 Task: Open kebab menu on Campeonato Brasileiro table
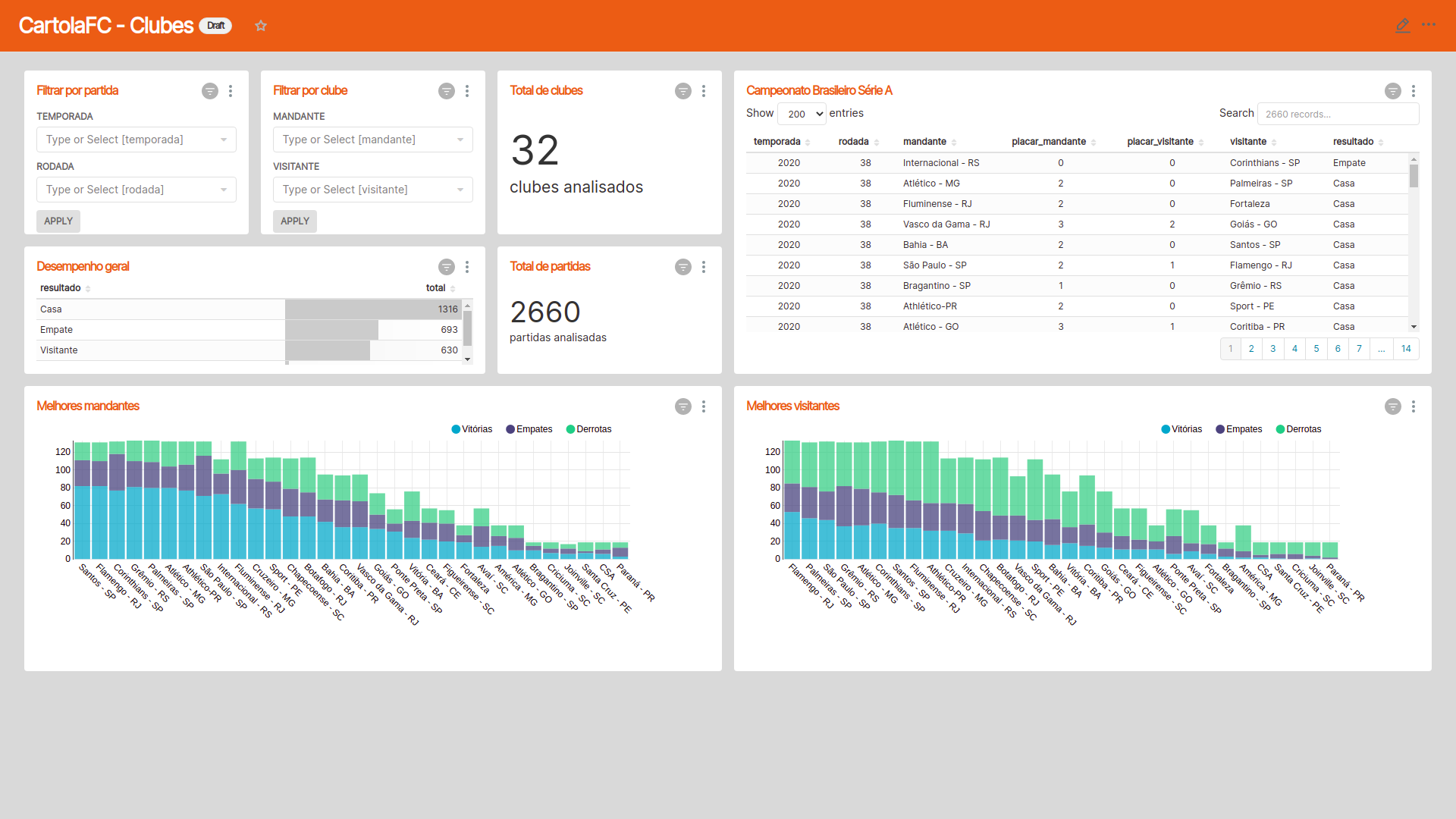(x=1414, y=91)
